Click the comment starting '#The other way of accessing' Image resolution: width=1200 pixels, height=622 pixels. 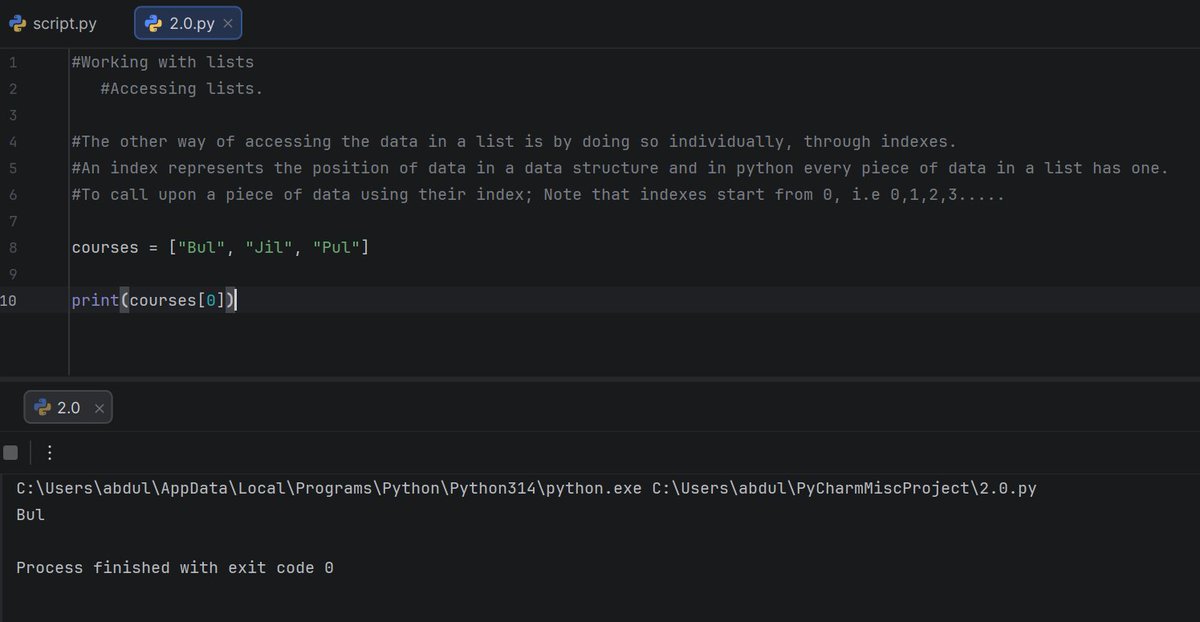514,142
